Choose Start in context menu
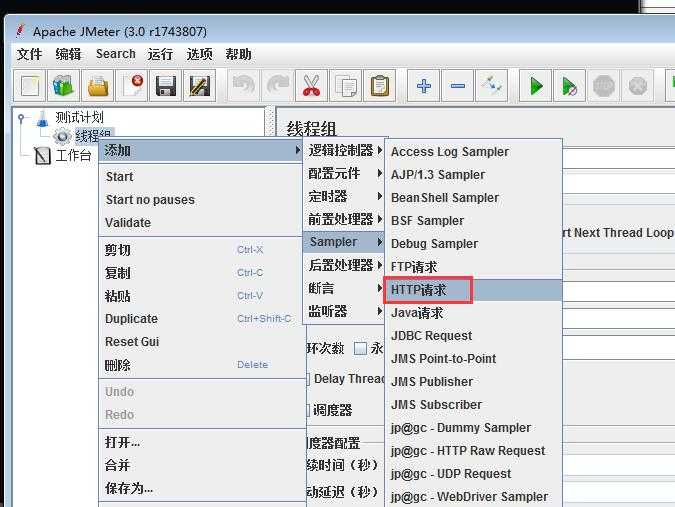Image resolution: width=675 pixels, height=507 pixels. [201, 176]
